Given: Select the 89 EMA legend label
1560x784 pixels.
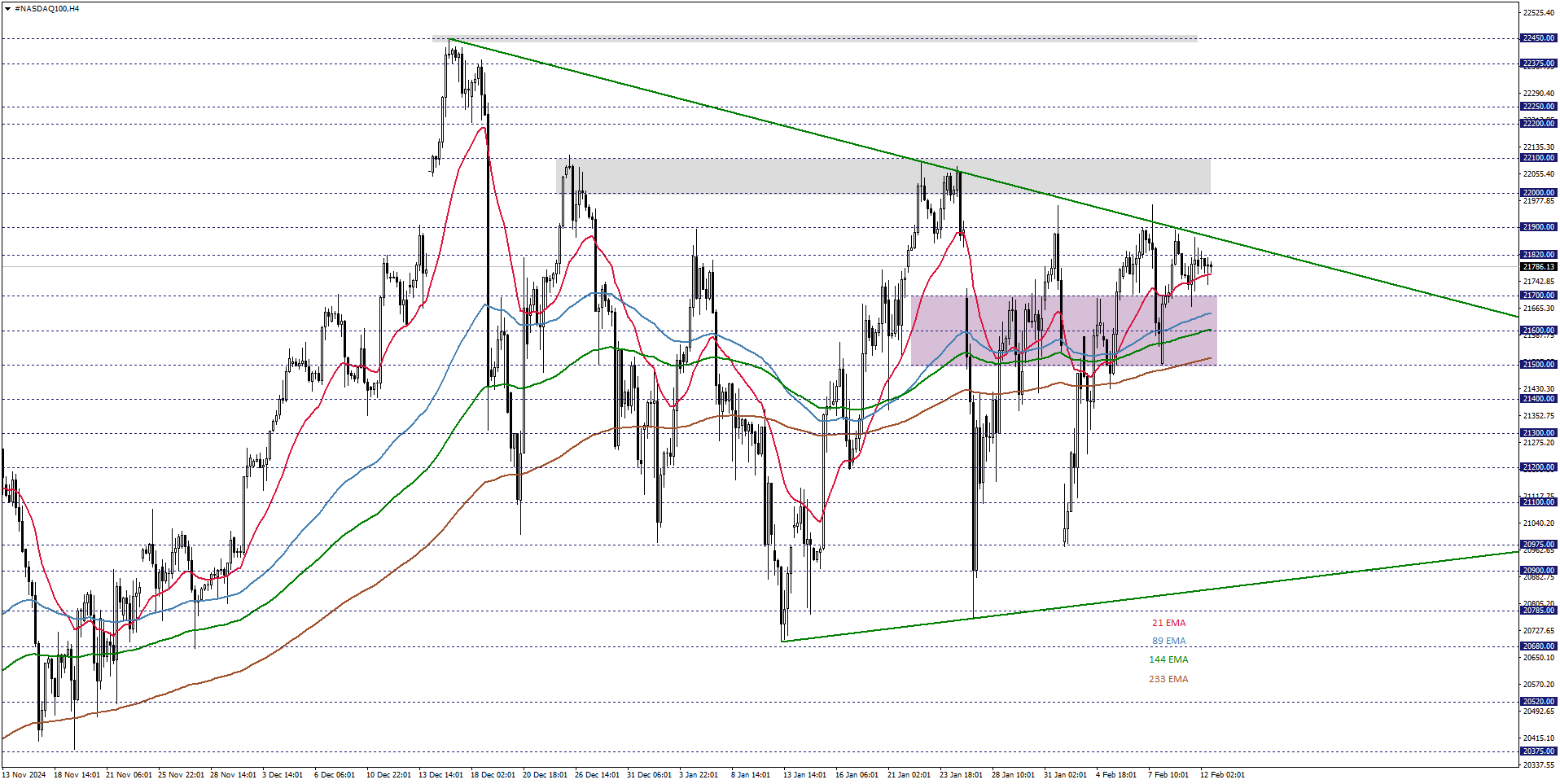Looking at the screenshot, I should (1168, 641).
